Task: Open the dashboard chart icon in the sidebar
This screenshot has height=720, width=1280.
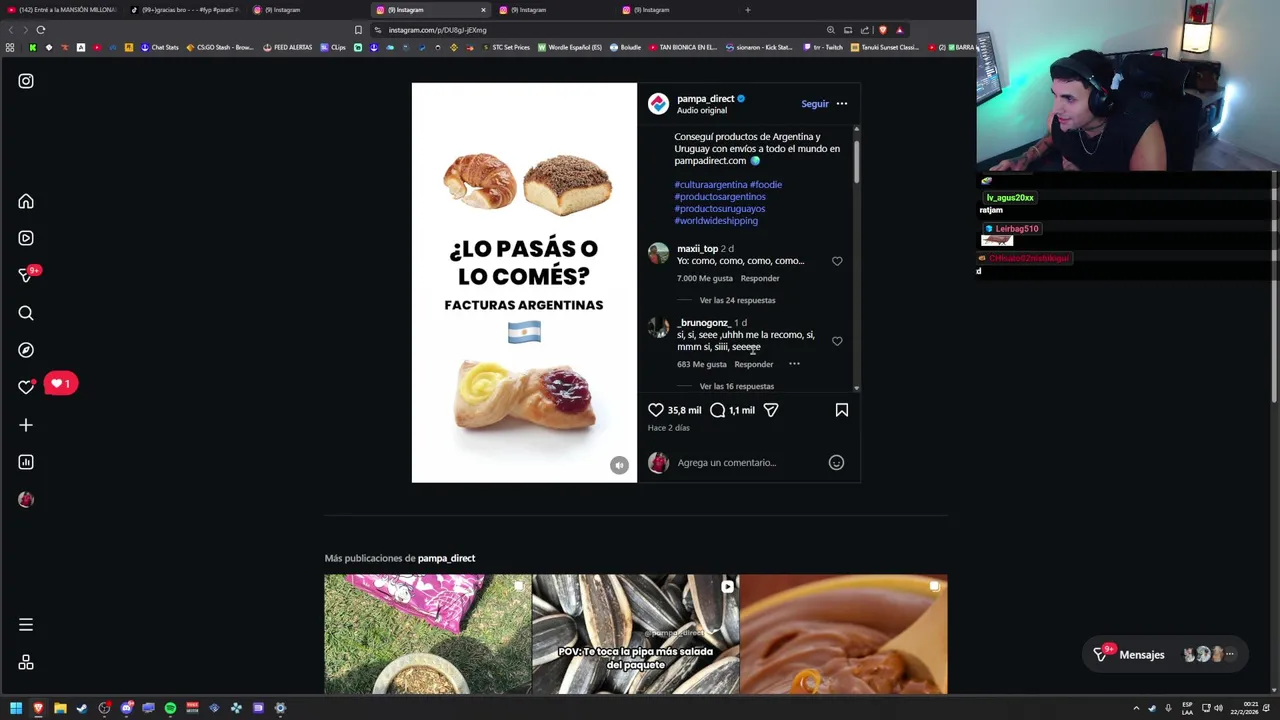Action: tap(26, 462)
